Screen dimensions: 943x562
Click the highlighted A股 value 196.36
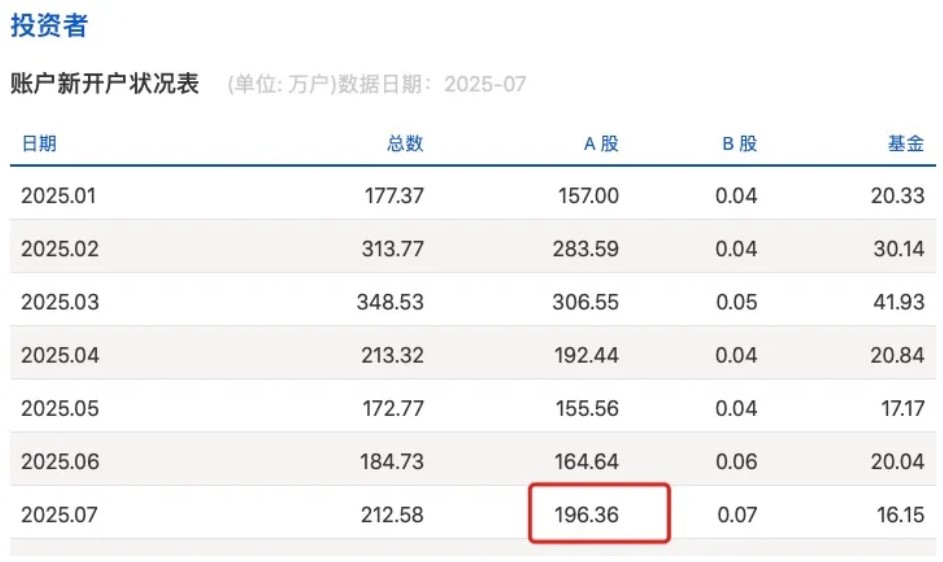click(586, 515)
